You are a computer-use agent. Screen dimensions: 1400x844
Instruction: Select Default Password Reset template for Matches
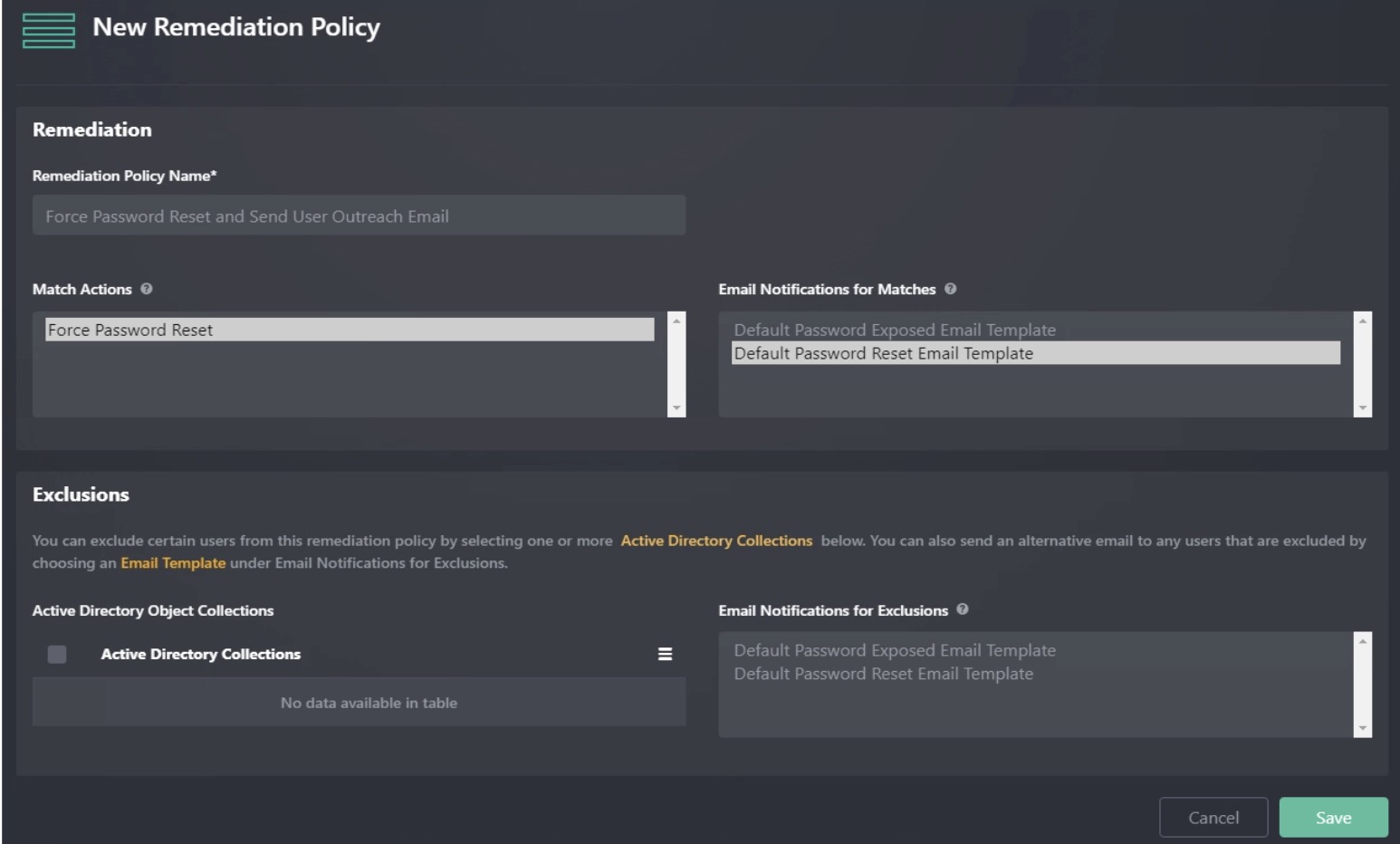tap(1035, 353)
